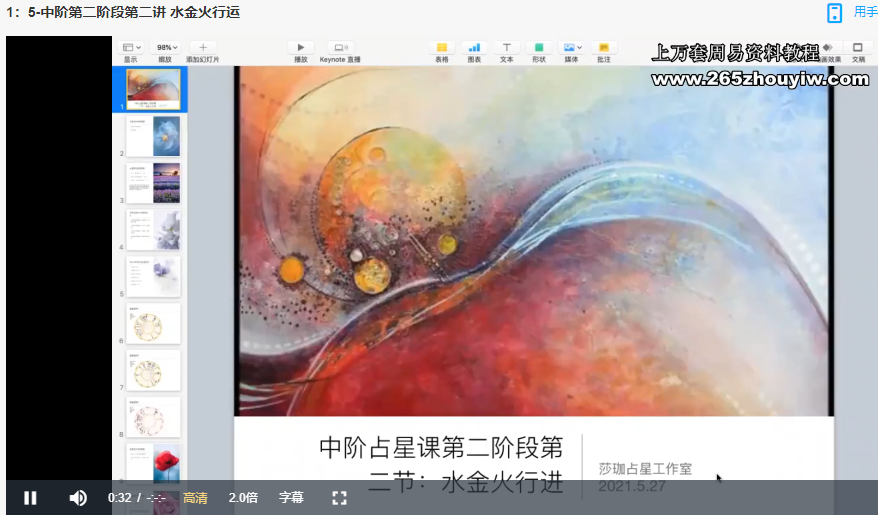Enter fullscreen video mode
878x515 pixels.
tap(339, 498)
